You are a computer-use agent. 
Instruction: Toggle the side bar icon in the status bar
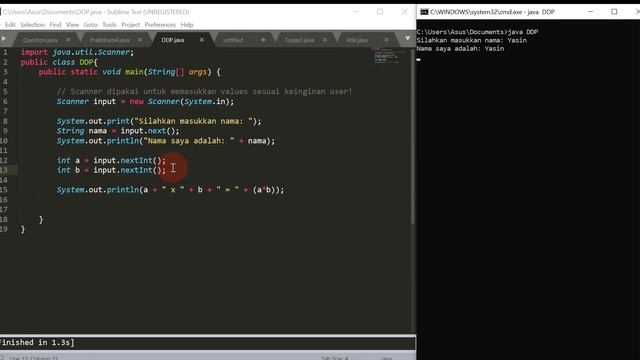2,358
